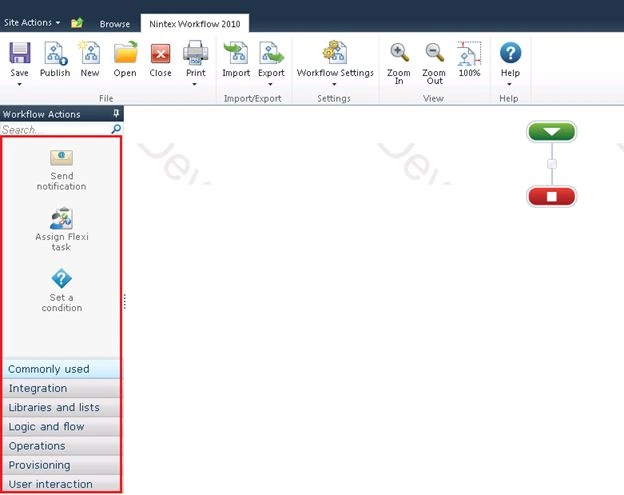Viewport: 624px width, 495px height.
Task: Select the Nintex Workflow 2010 tab
Action: 195,24
